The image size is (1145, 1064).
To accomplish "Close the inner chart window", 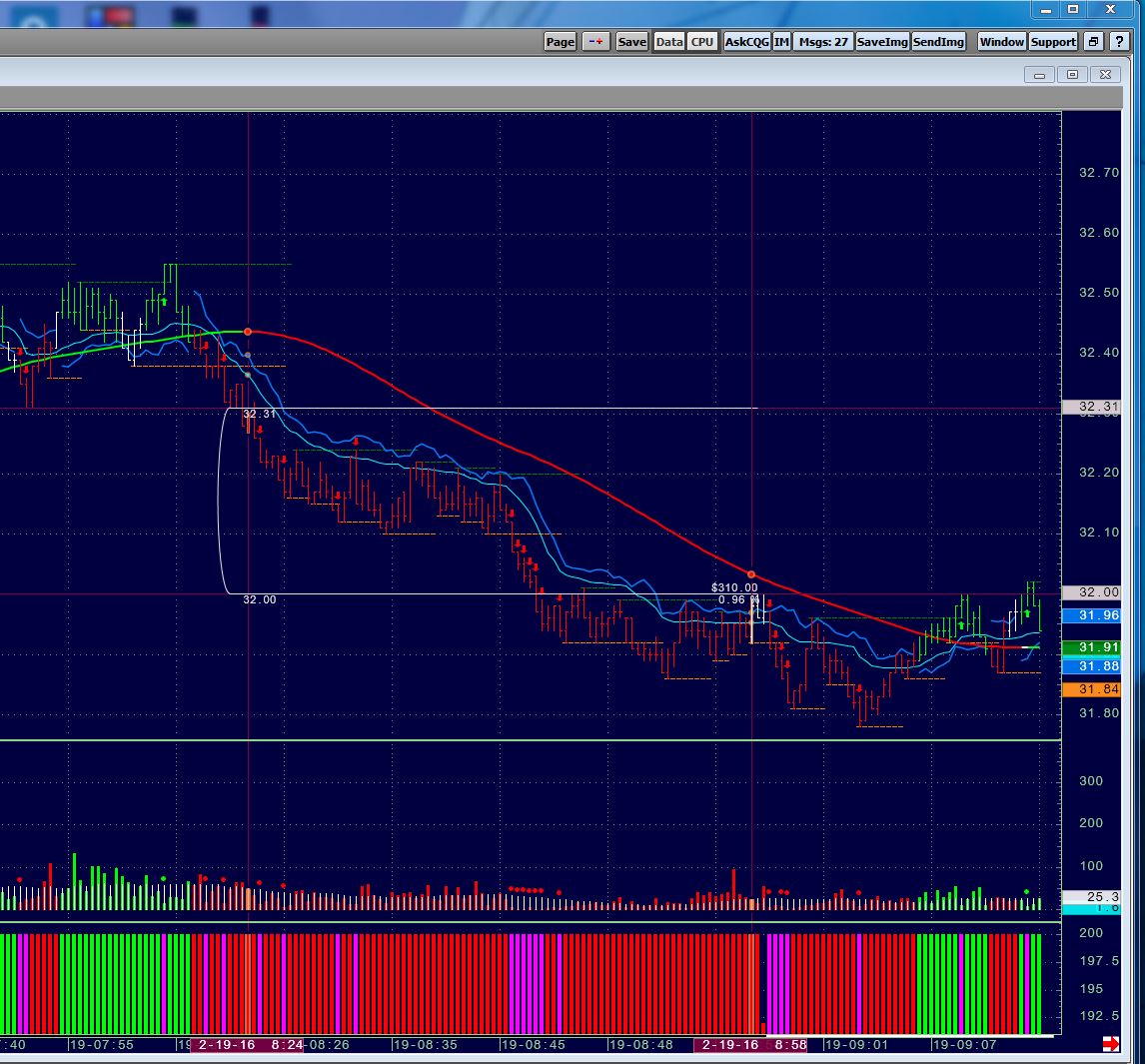I will 1105,75.
